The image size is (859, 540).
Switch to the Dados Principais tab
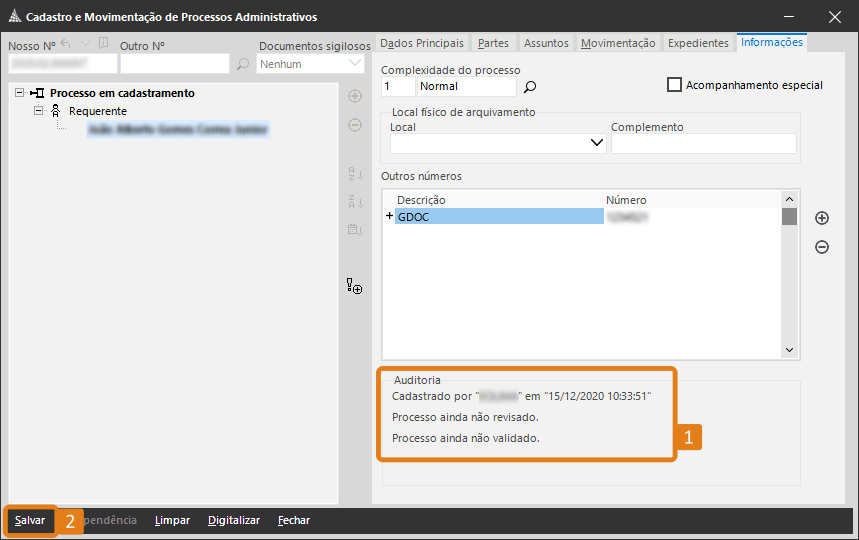pyautogui.click(x=422, y=43)
